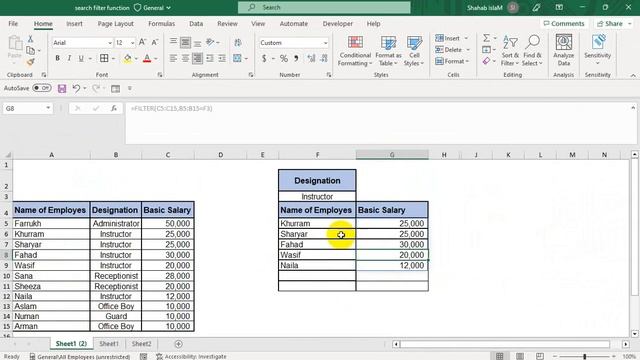Click the Undo arrow icon
The height and width of the screenshot is (360, 640).
pyautogui.click(x=76, y=89)
